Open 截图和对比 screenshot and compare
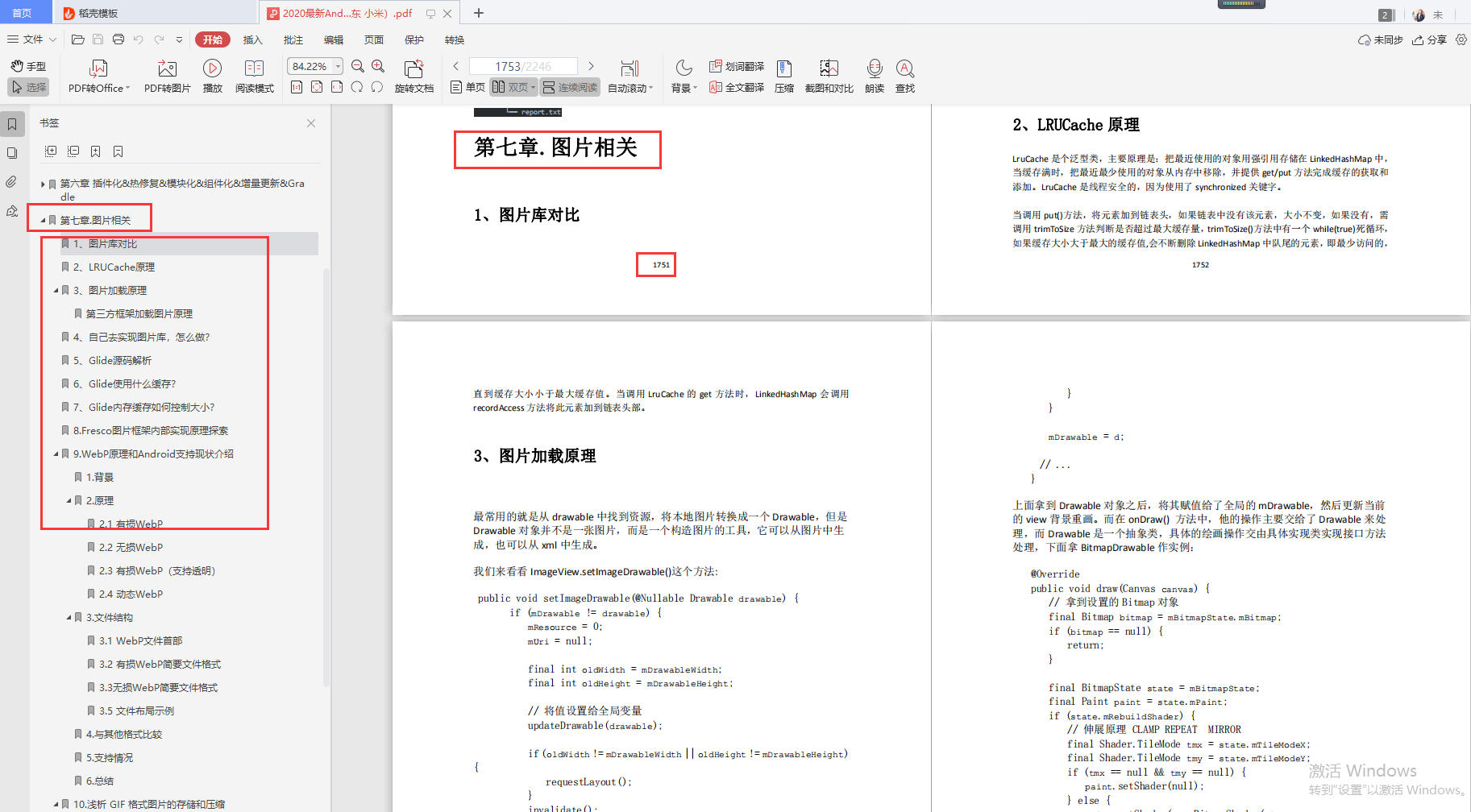Screen dimensions: 1471x812 point(829,77)
